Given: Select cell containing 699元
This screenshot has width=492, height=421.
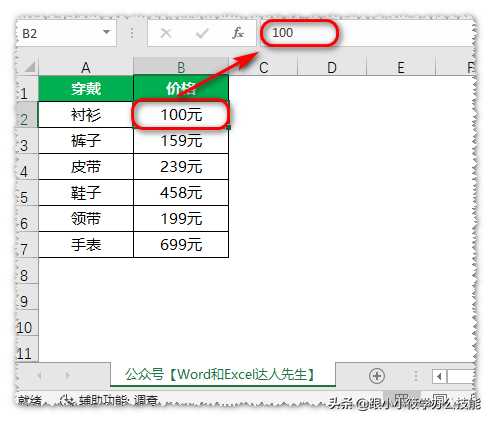Looking at the screenshot, I should pos(181,245).
